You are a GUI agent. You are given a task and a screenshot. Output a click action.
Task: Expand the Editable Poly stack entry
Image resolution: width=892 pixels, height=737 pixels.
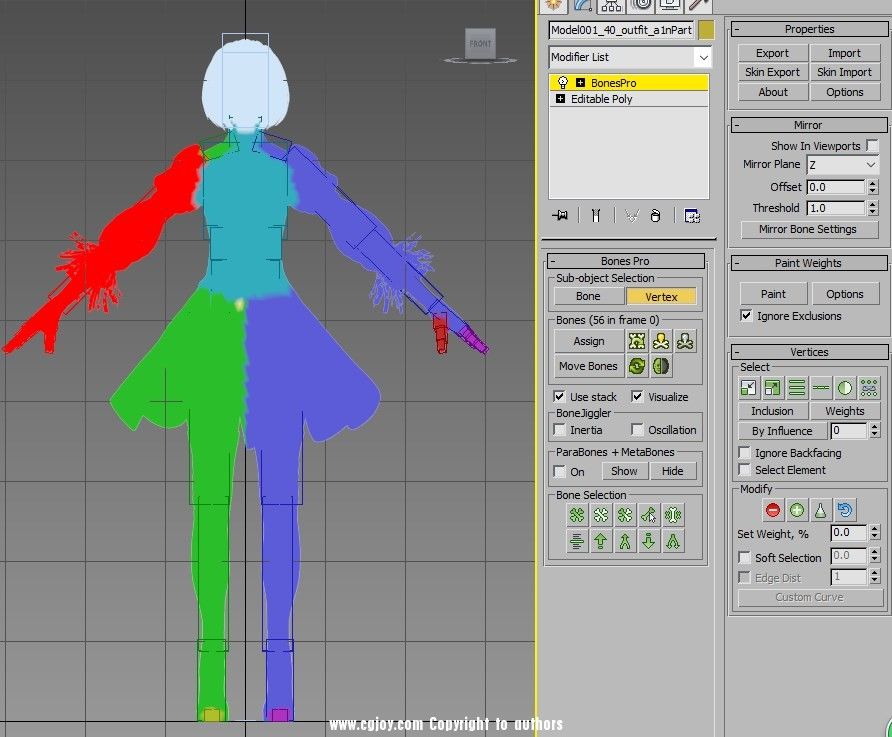click(560, 99)
